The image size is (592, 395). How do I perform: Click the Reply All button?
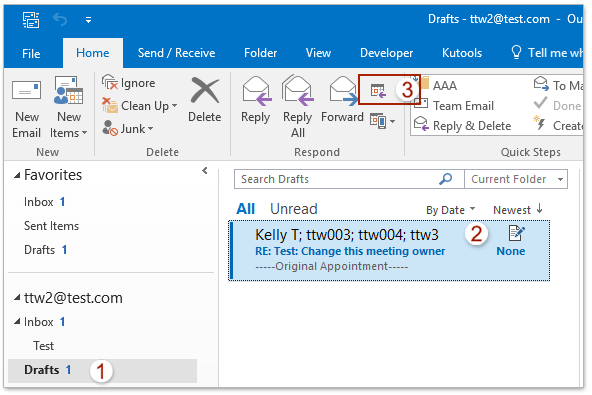point(298,107)
